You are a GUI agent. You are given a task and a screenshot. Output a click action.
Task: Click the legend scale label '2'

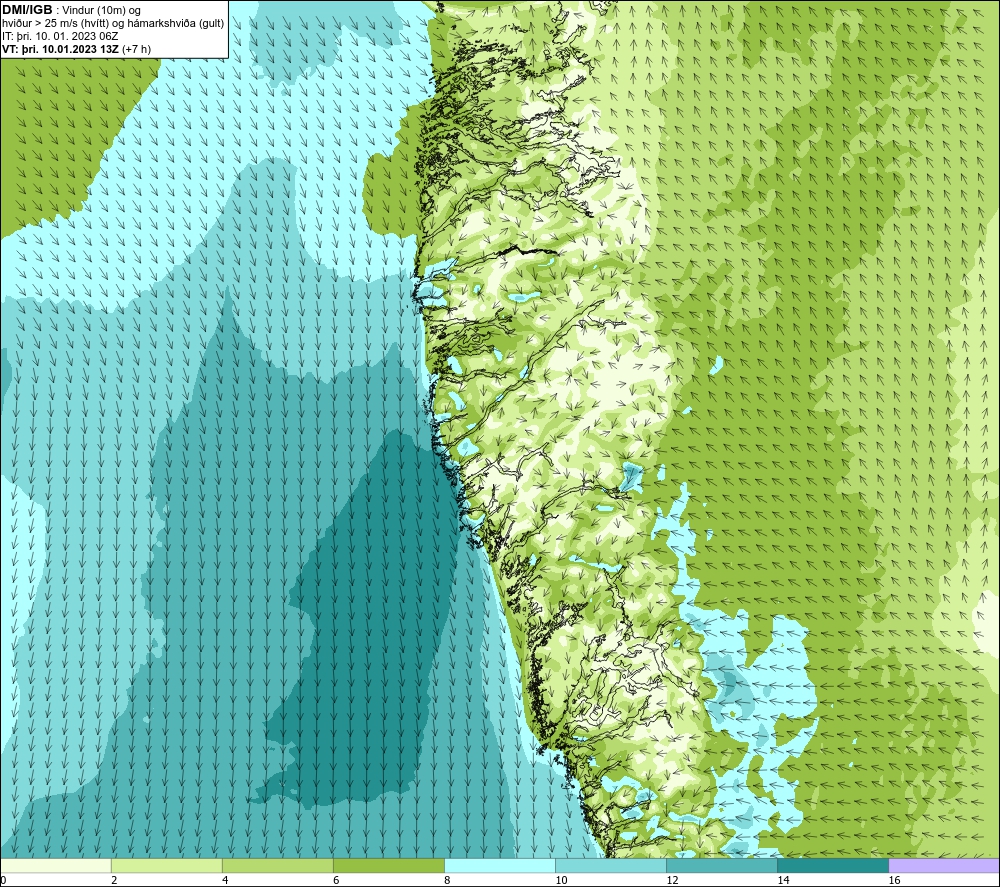coord(114,880)
